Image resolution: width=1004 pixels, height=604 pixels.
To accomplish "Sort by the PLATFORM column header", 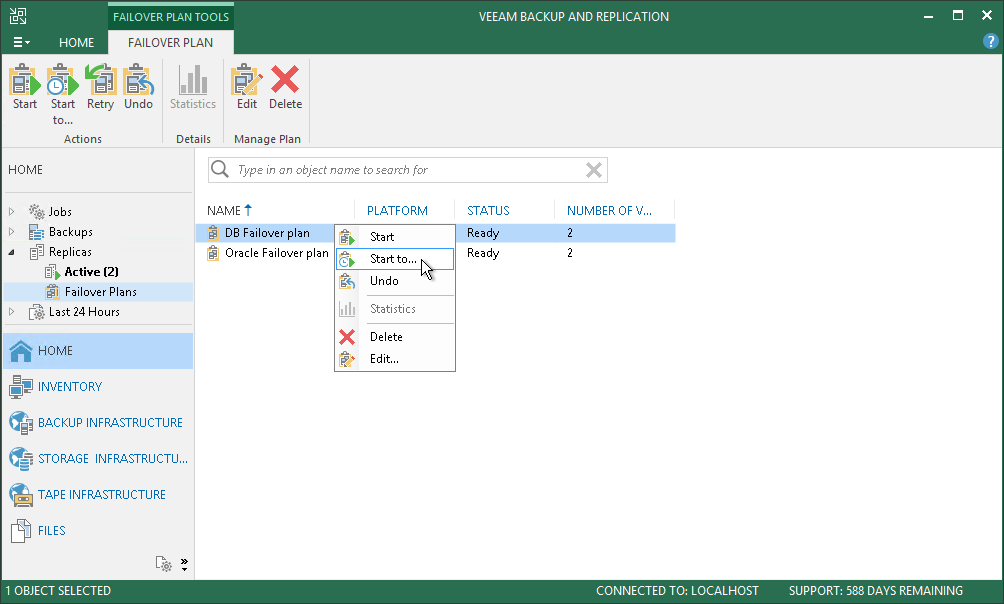I will pos(397,211).
